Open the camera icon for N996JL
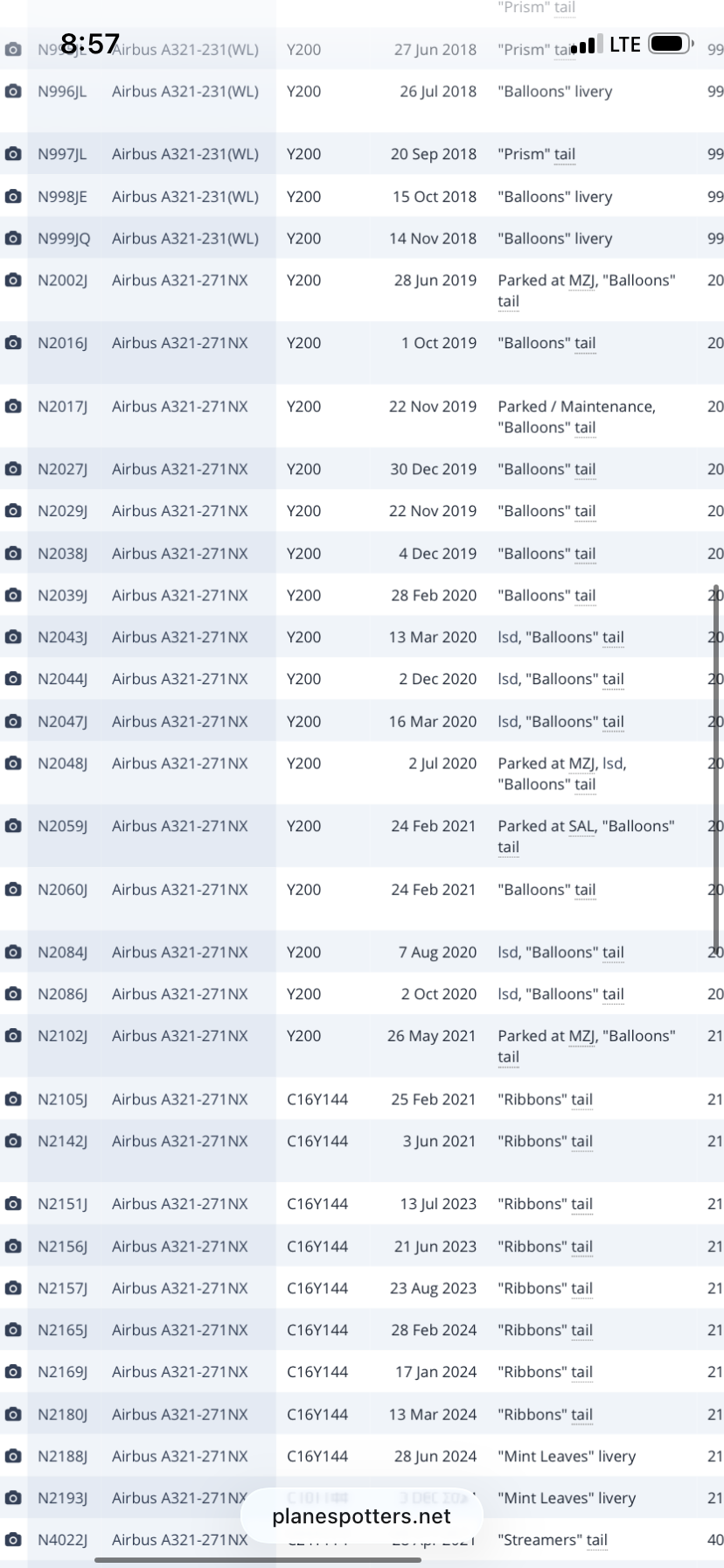The image size is (724, 1568). point(13,91)
